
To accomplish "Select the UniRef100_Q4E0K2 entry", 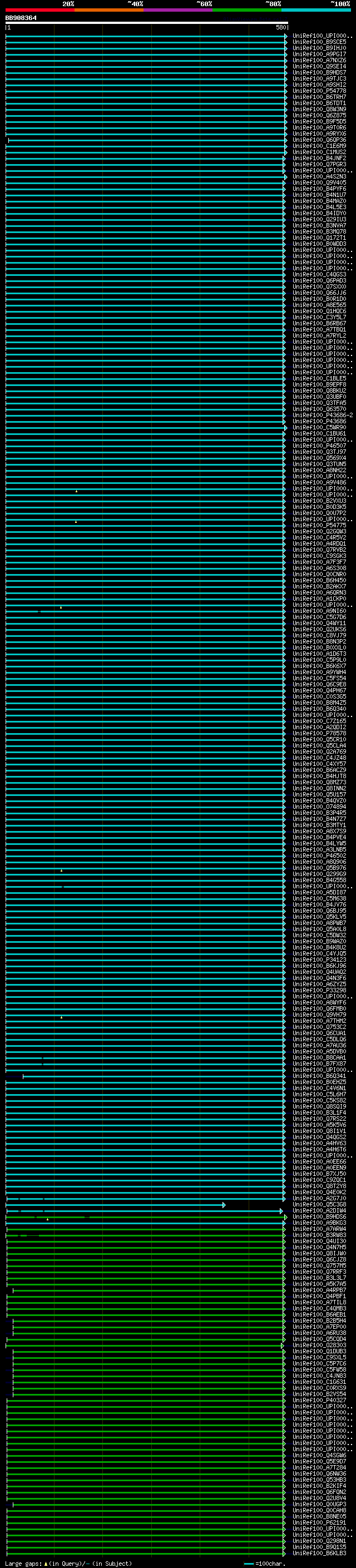I will pos(319,1193).
